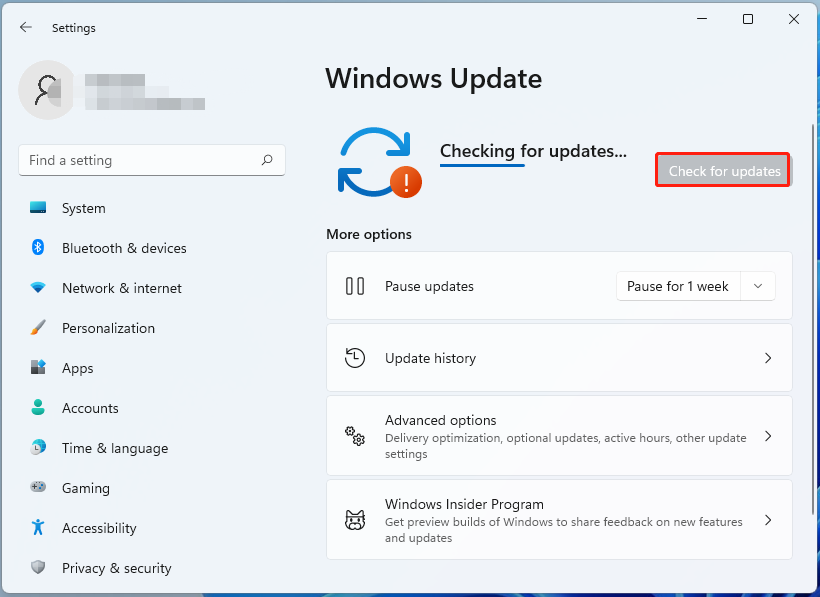Click the Apps icon in the sidebar
Image resolution: width=820 pixels, height=597 pixels.
point(38,367)
